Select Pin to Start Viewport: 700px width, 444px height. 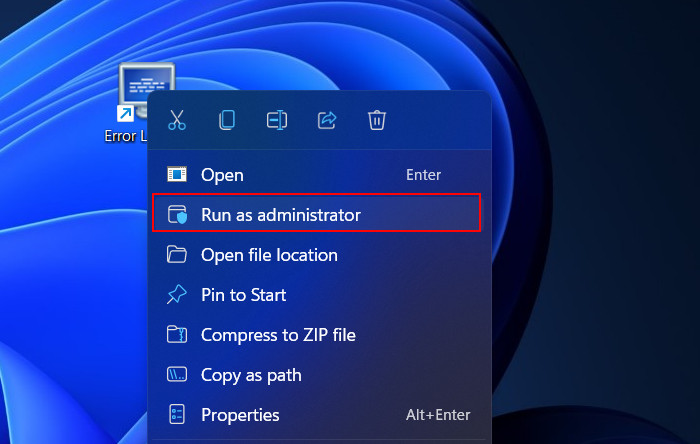[x=317, y=295]
